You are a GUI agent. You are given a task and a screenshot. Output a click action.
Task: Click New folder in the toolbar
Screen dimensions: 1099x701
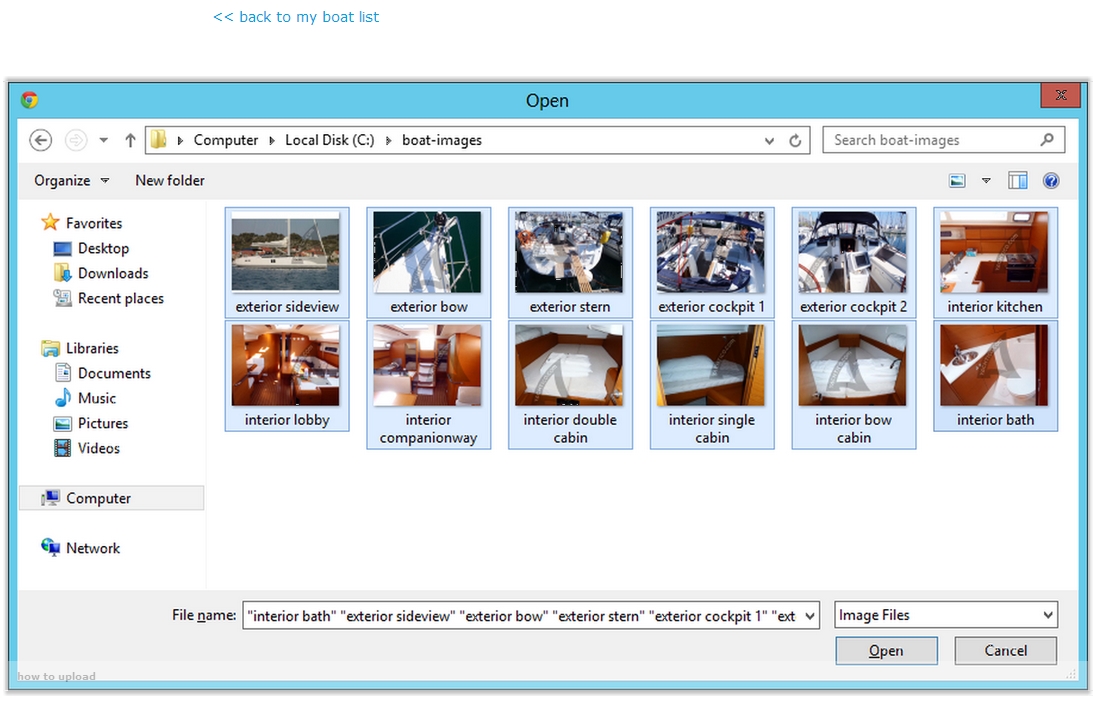pyautogui.click(x=170, y=181)
